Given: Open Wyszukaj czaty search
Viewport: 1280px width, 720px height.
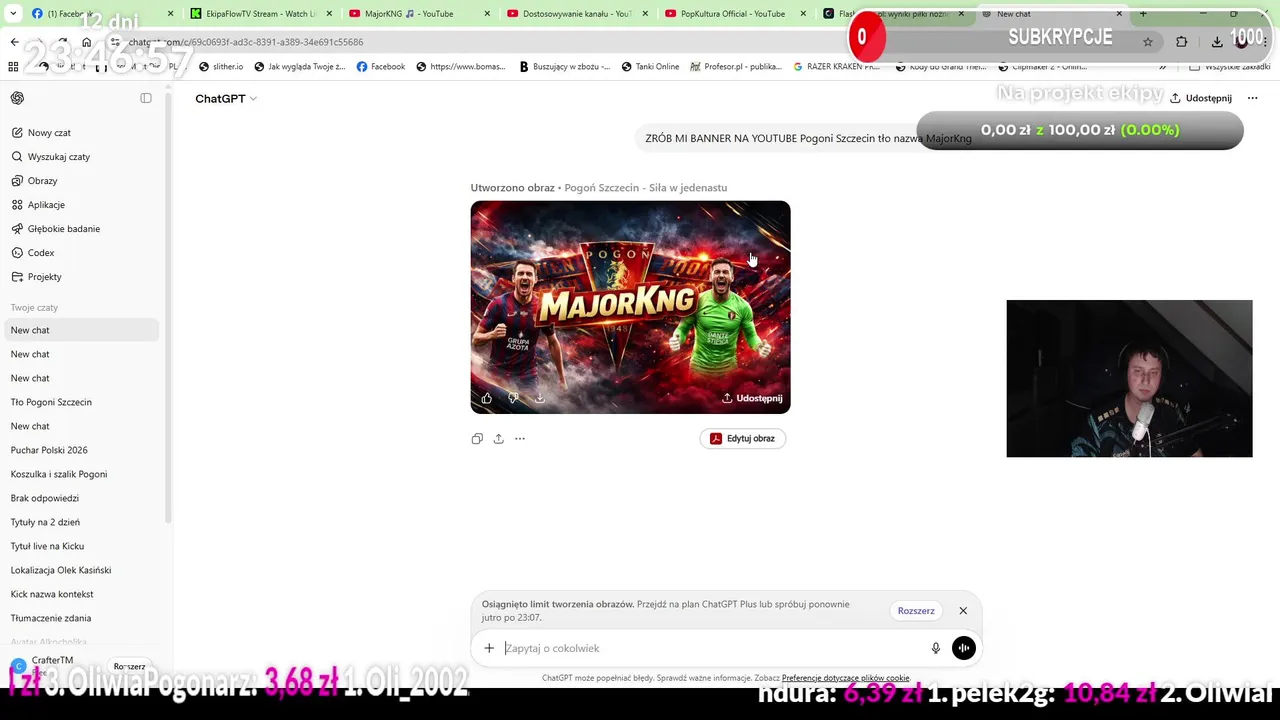Looking at the screenshot, I should [83, 156].
